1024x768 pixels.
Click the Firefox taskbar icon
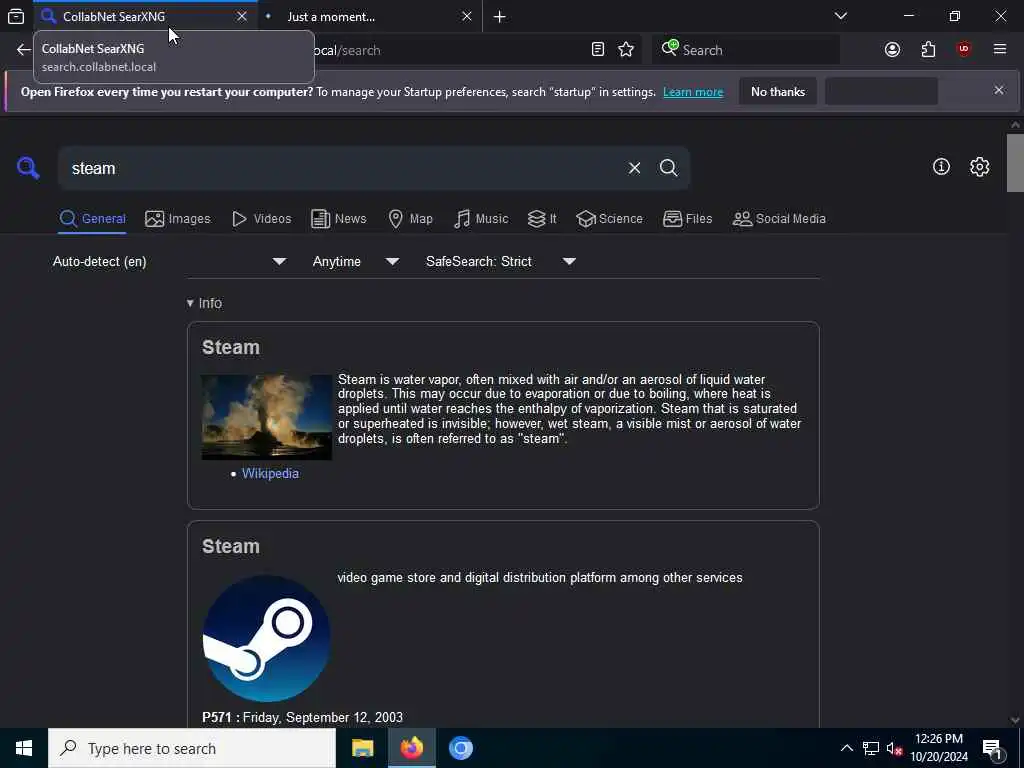(x=412, y=748)
